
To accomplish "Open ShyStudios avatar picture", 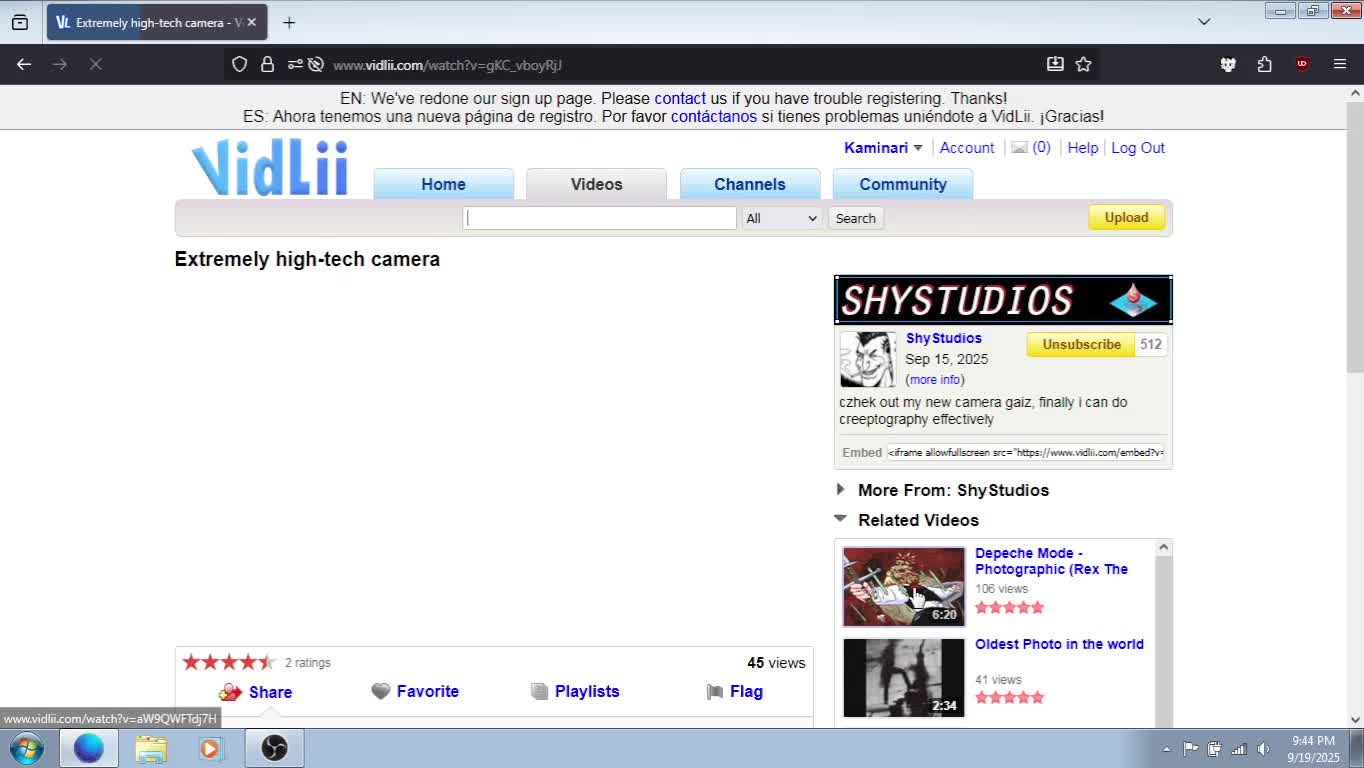I will (868, 359).
